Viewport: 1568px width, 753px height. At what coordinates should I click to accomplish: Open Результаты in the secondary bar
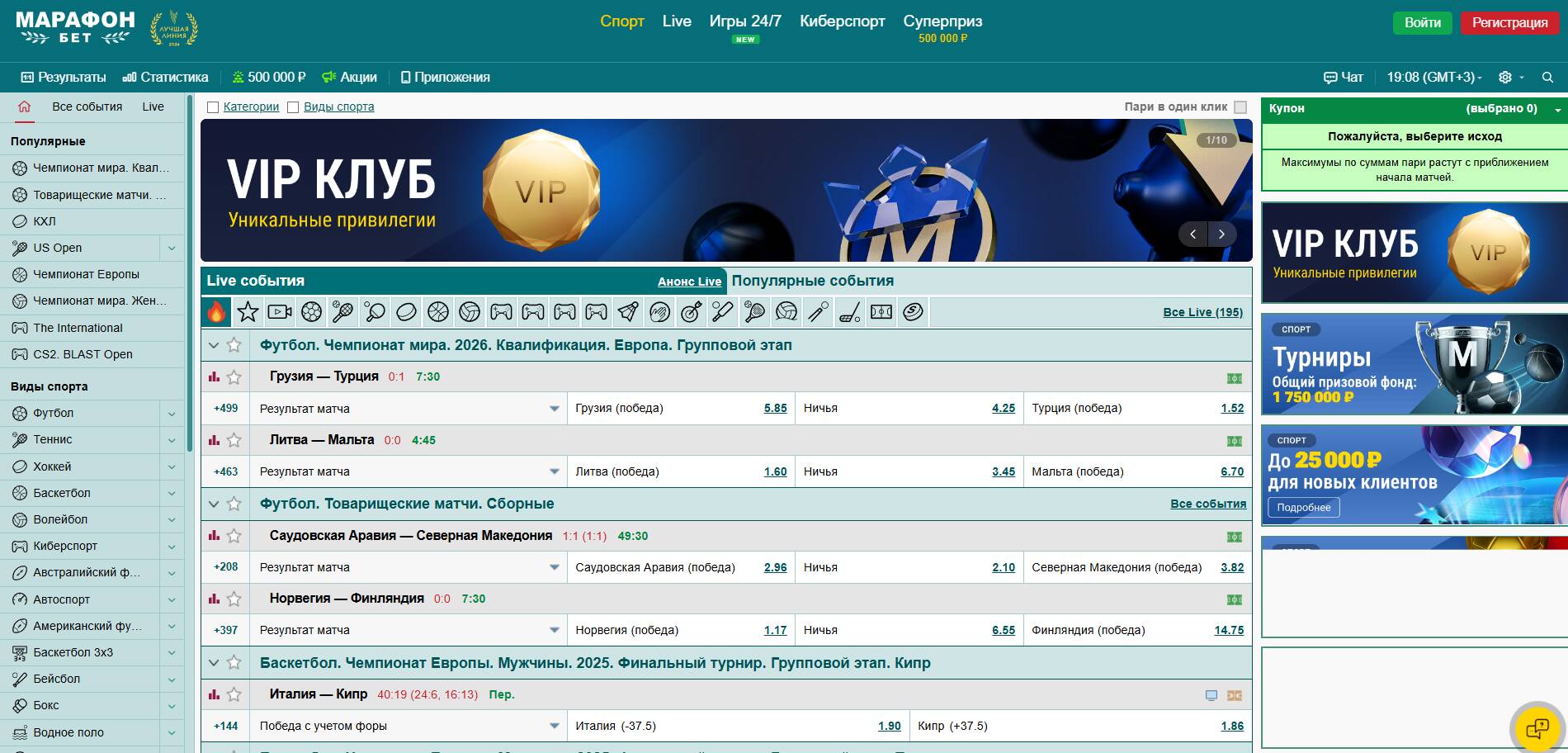coord(64,77)
